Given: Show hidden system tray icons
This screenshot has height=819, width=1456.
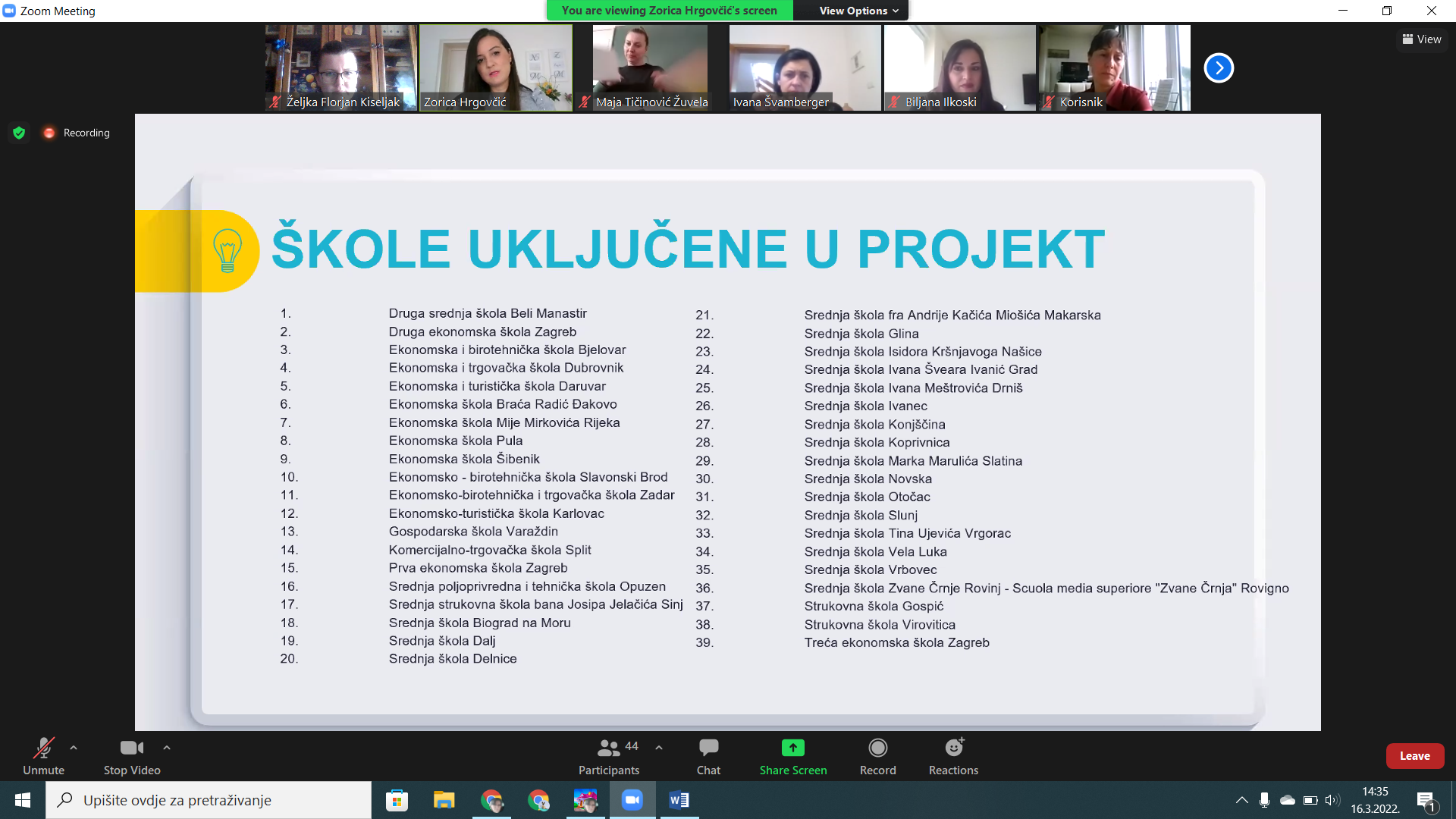Looking at the screenshot, I should pyautogui.click(x=1241, y=800).
